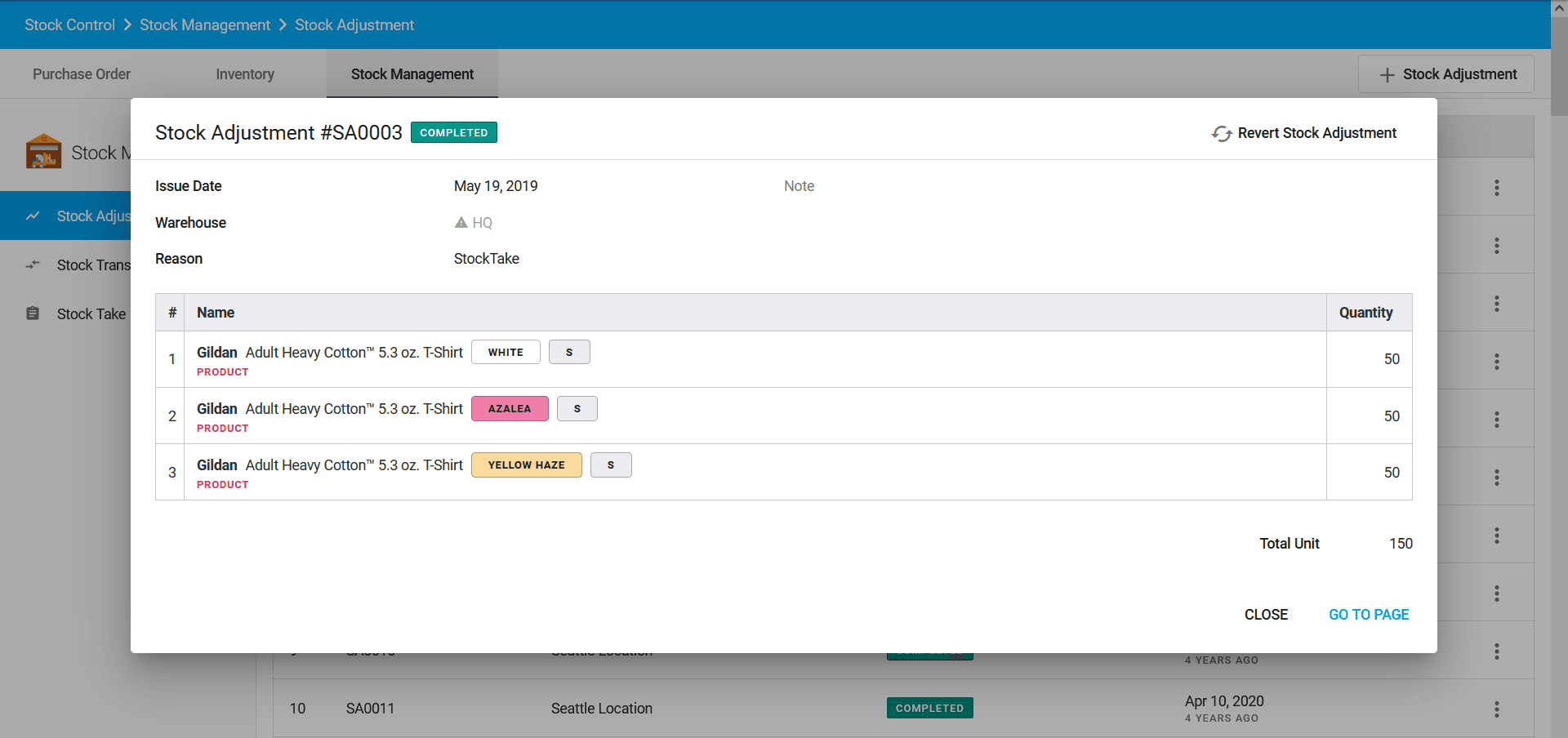
Task: Click Stock Management breadcrumb link
Action: pos(205,25)
